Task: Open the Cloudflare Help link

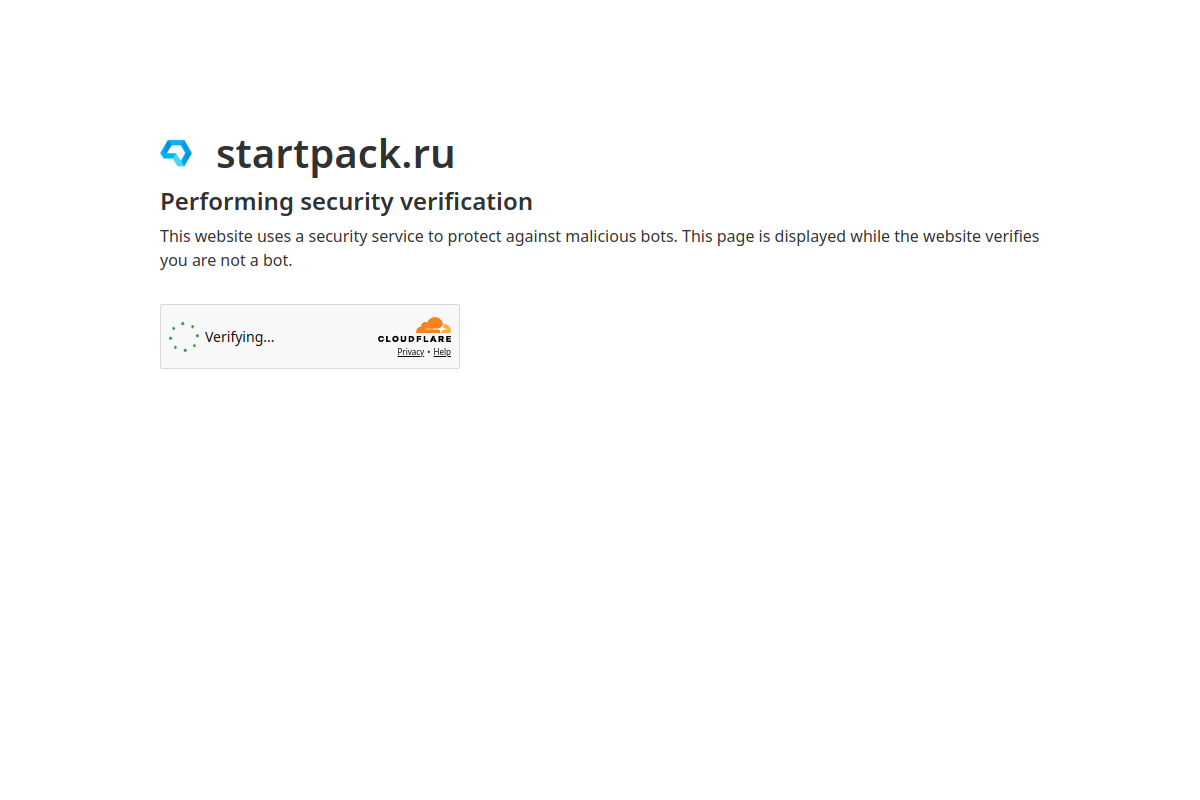Action: click(x=442, y=352)
